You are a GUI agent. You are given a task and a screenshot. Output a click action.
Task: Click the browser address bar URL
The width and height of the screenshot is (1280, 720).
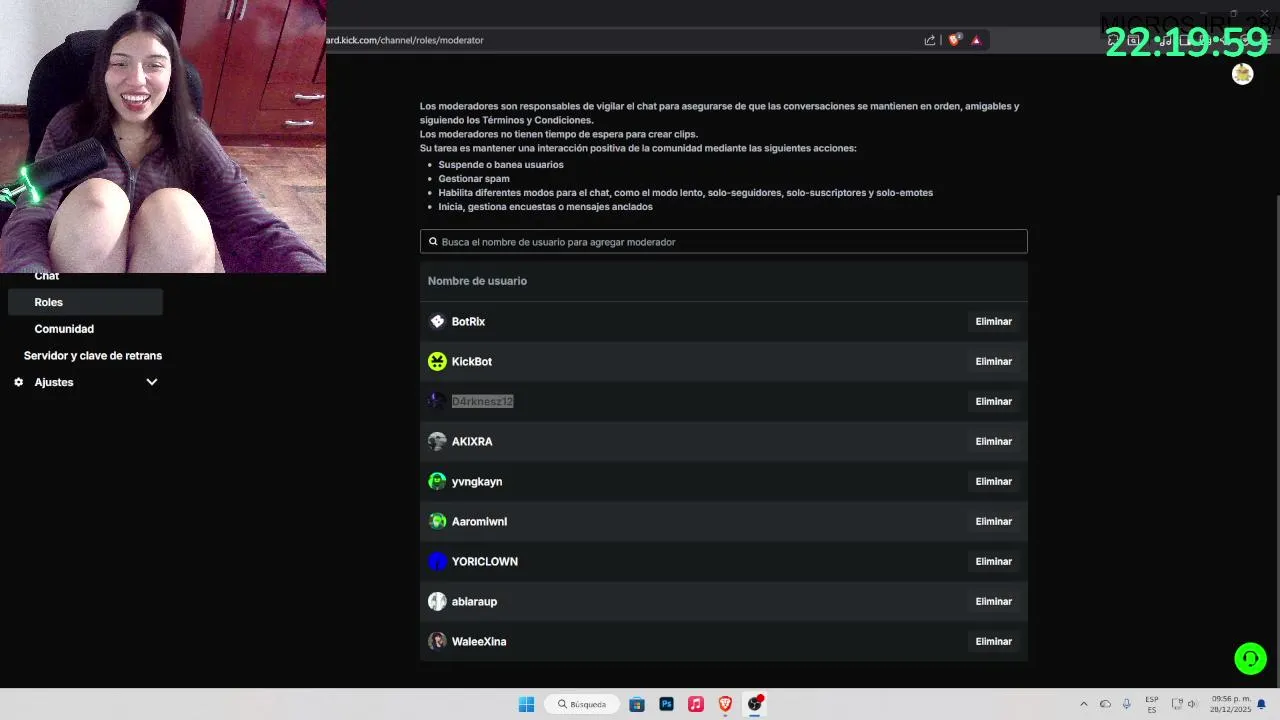[405, 40]
